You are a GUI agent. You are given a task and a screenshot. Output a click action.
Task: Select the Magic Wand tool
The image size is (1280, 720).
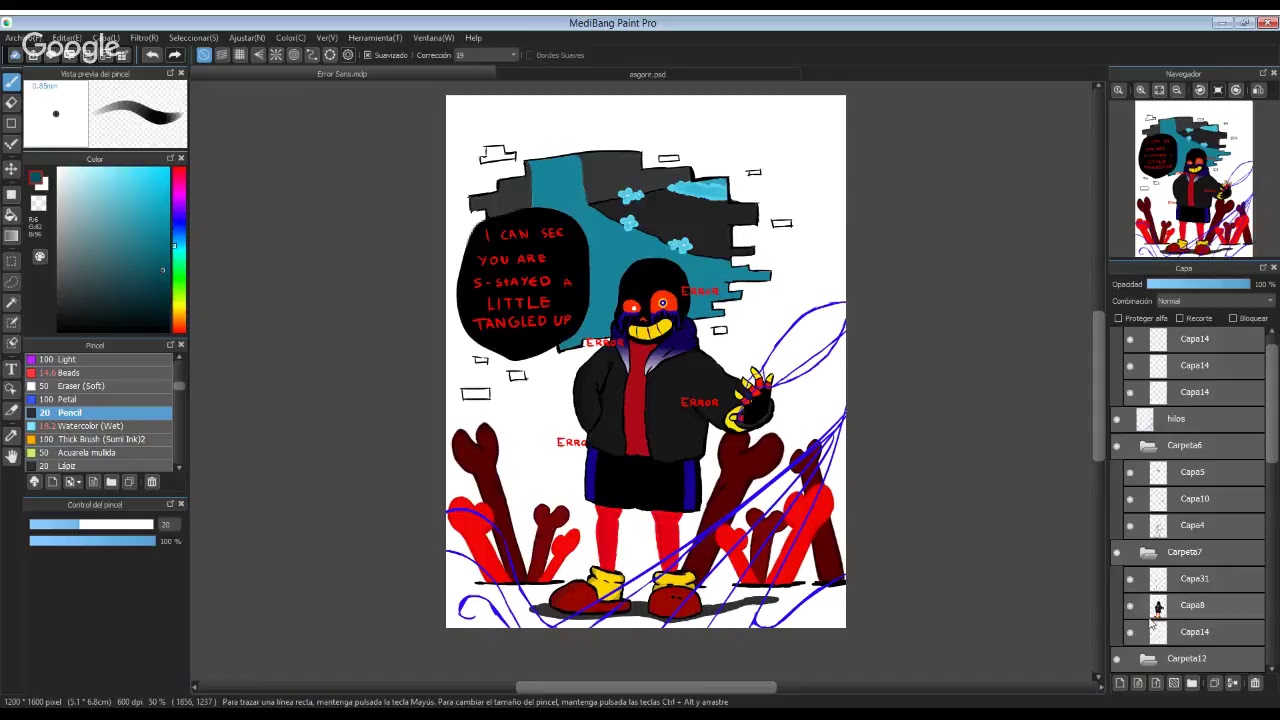[11, 302]
